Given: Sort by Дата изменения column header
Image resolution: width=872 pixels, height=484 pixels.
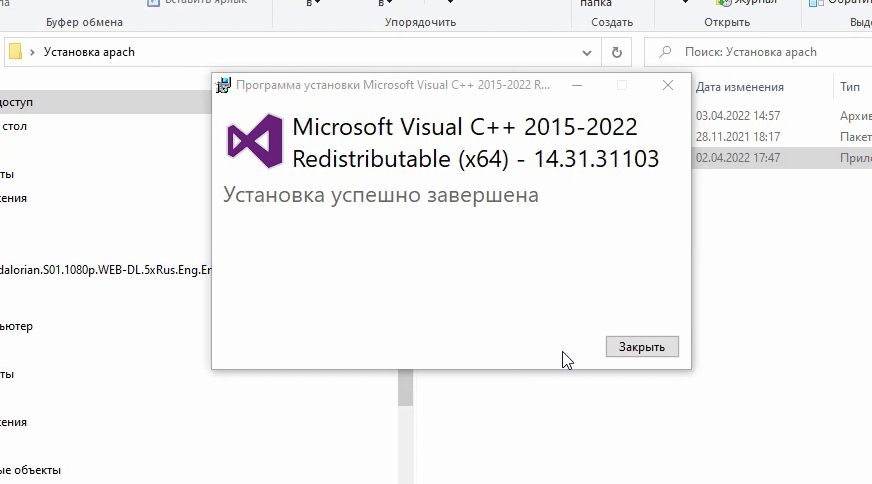Looking at the screenshot, I should [x=740, y=87].
